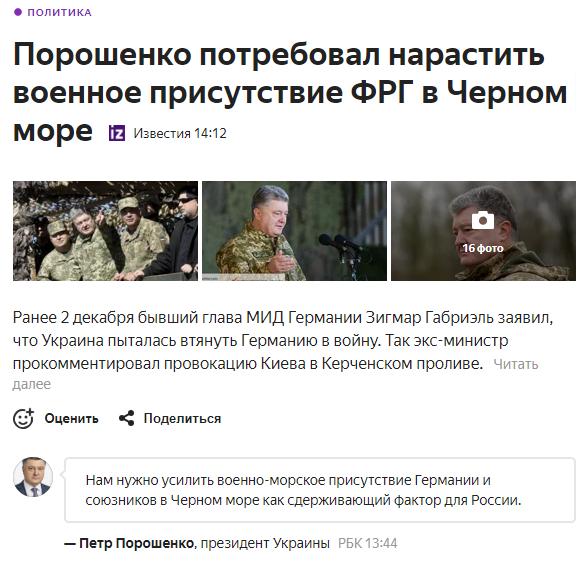The image size is (587, 565).
Task: Open the РБК 13:44 source link
Action: [x=368, y=543]
